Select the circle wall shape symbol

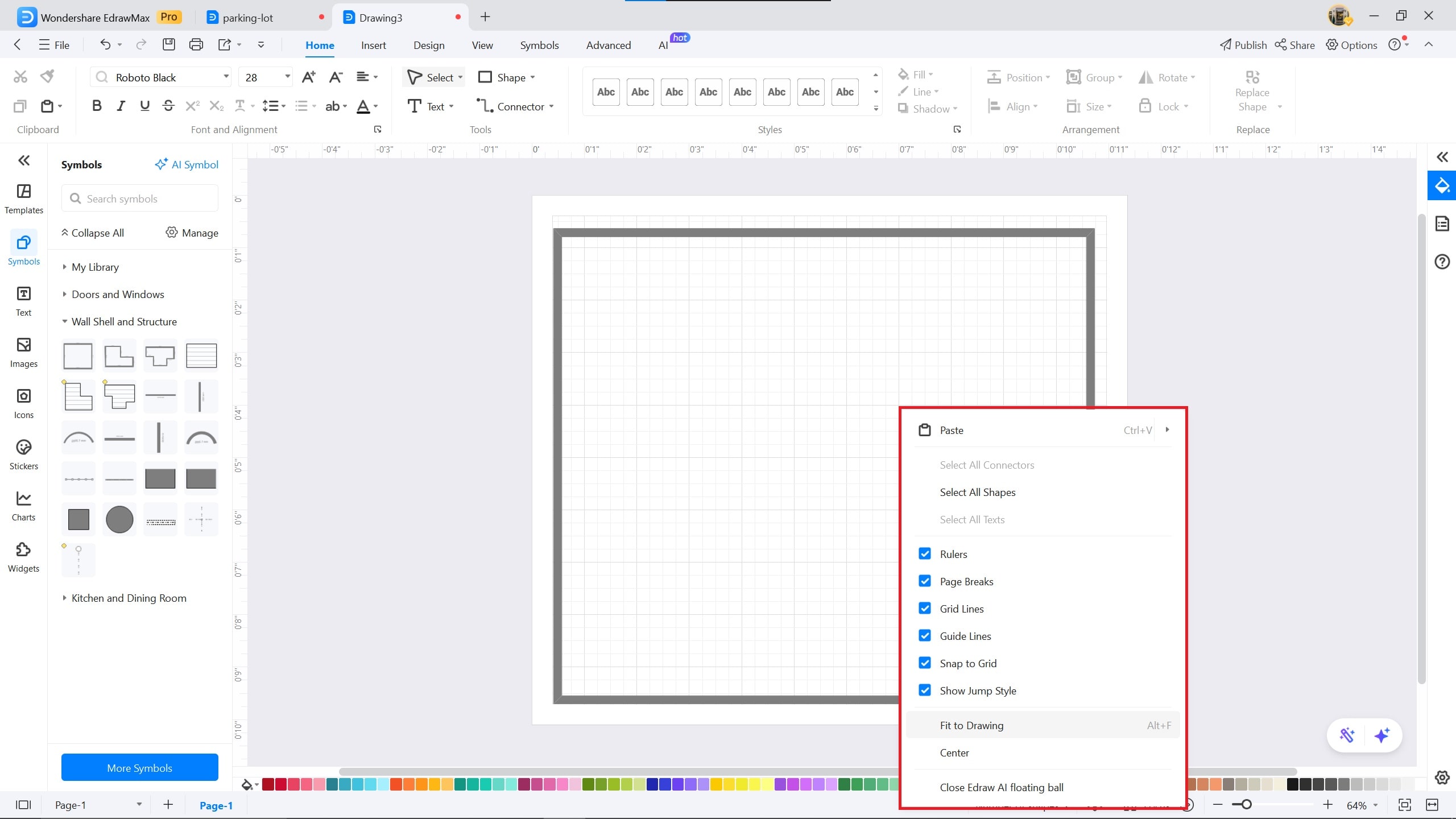click(119, 519)
